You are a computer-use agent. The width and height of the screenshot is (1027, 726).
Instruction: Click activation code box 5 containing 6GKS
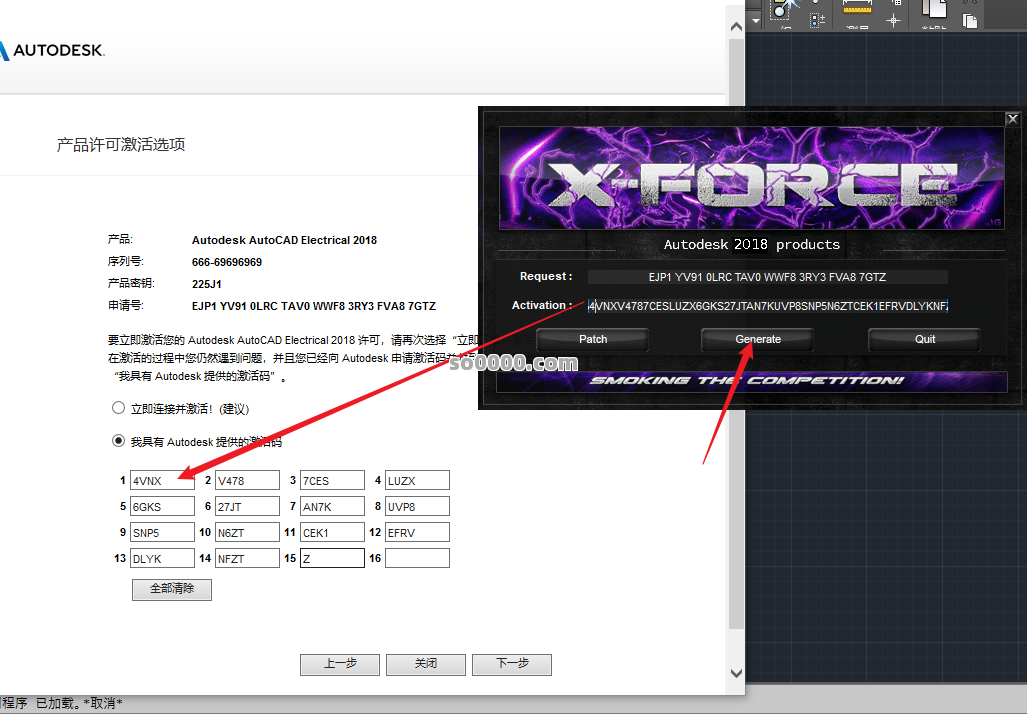tap(162, 506)
